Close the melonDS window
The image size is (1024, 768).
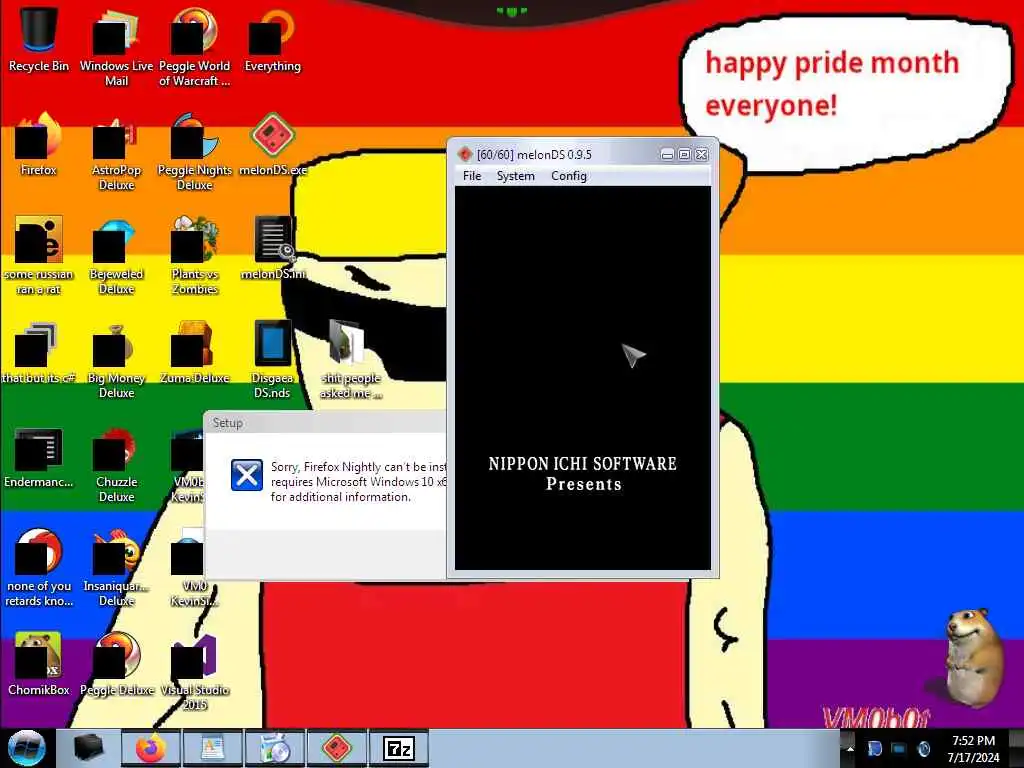[x=701, y=155]
